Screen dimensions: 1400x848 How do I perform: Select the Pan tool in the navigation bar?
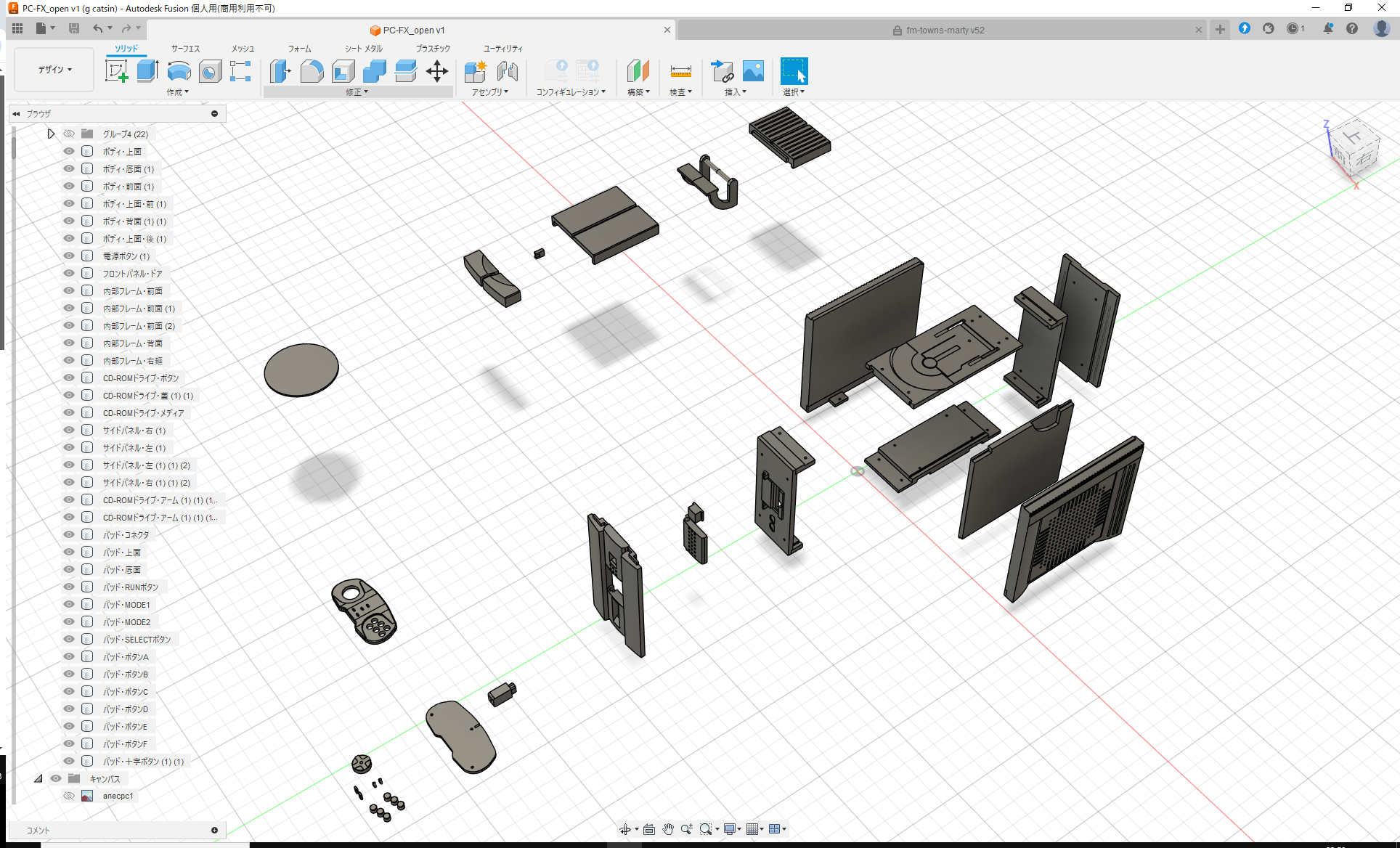point(667,828)
